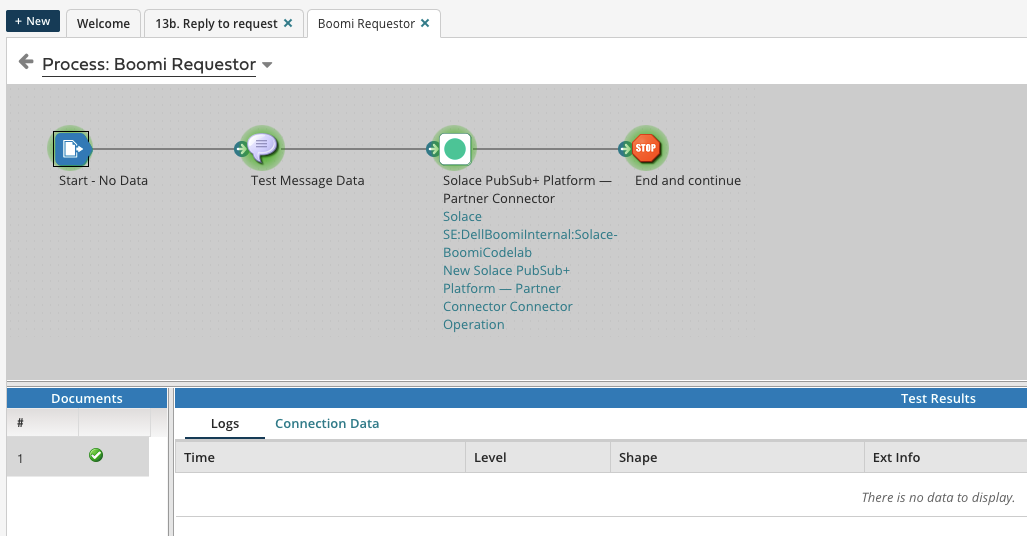1027x536 pixels.
Task: Click input arrow on Message shape
Action: click(x=241, y=150)
